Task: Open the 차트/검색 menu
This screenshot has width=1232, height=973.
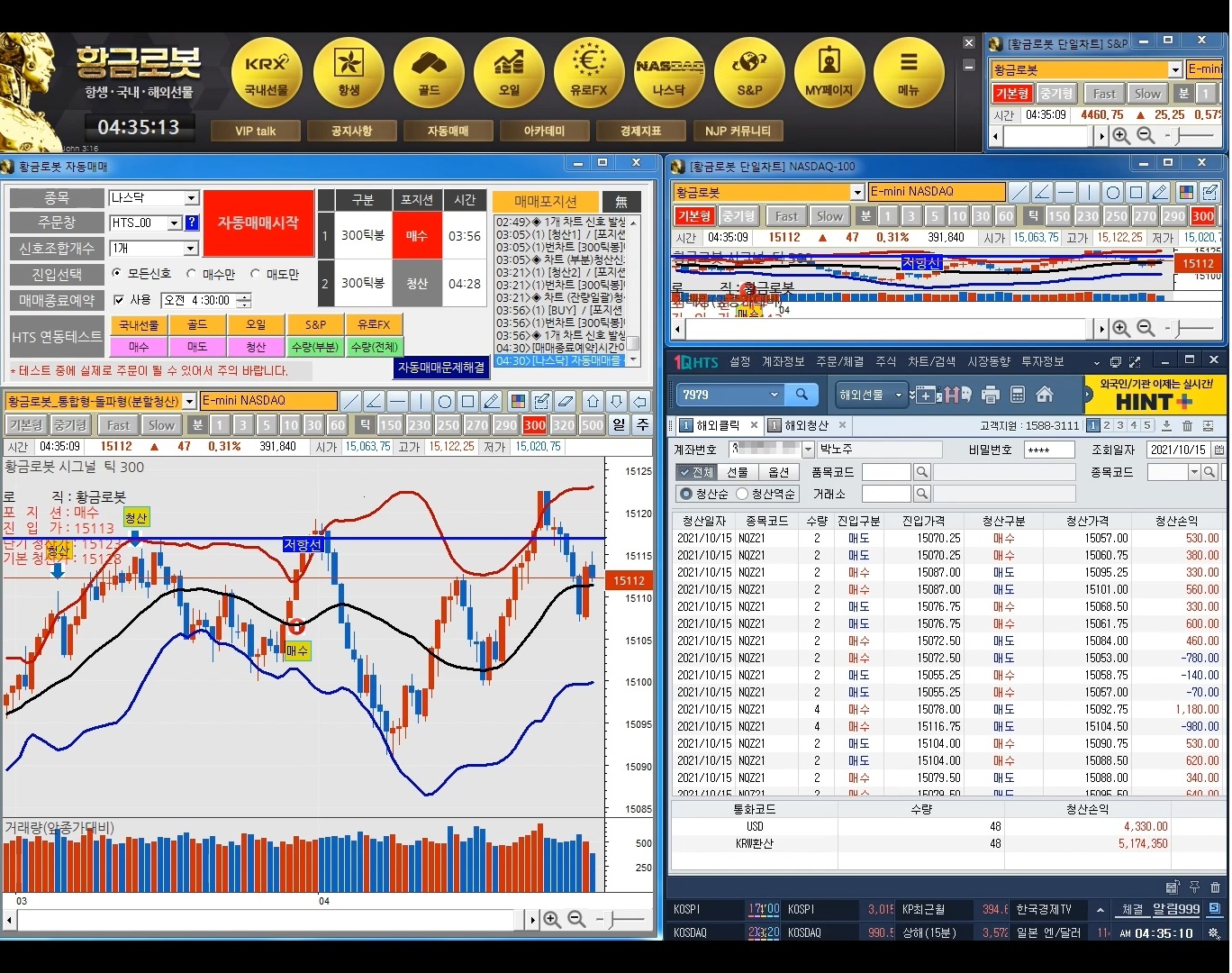Action: coord(932,362)
